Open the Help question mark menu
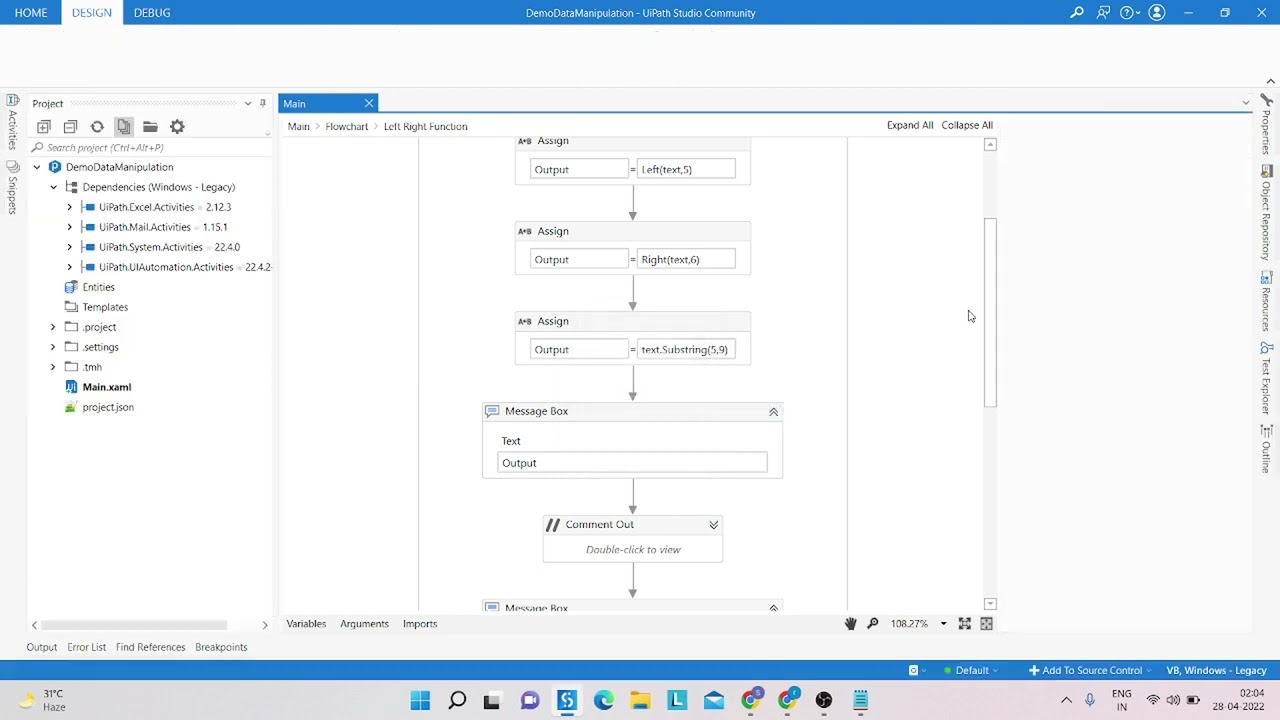The image size is (1280, 720). tap(1130, 13)
